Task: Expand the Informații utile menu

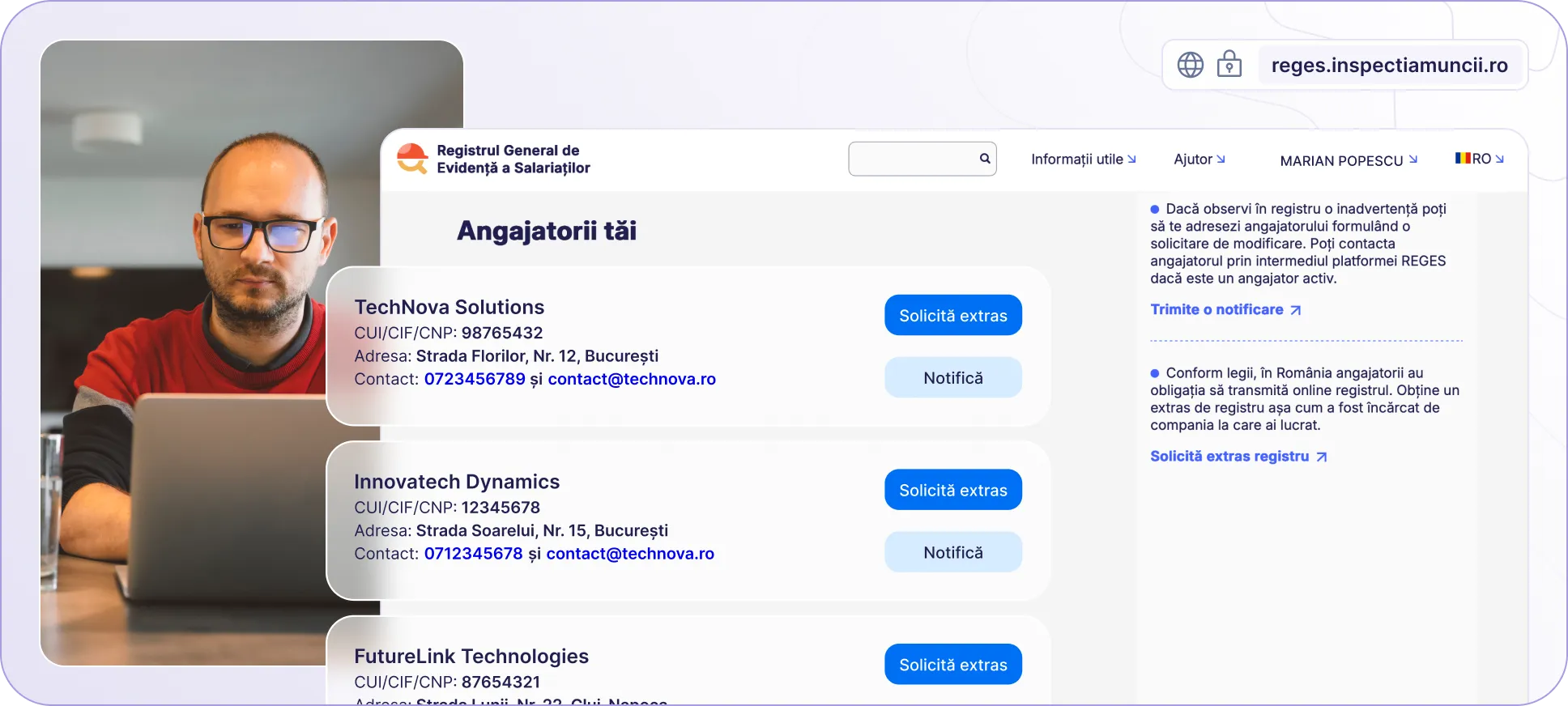Action: [1084, 159]
